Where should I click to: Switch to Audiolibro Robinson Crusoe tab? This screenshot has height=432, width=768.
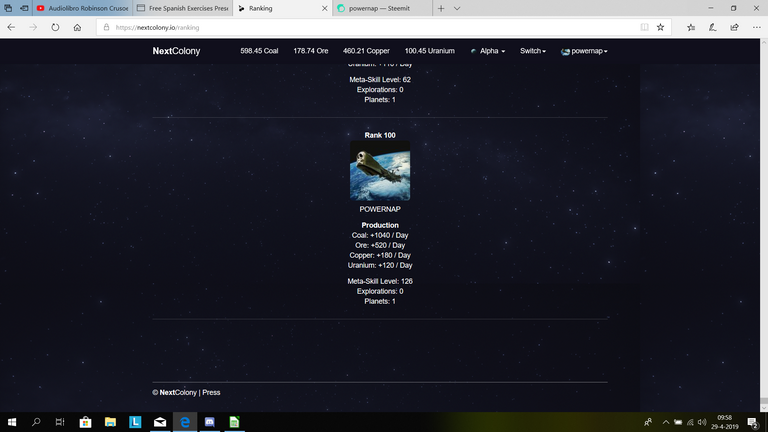(x=82, y=8)
